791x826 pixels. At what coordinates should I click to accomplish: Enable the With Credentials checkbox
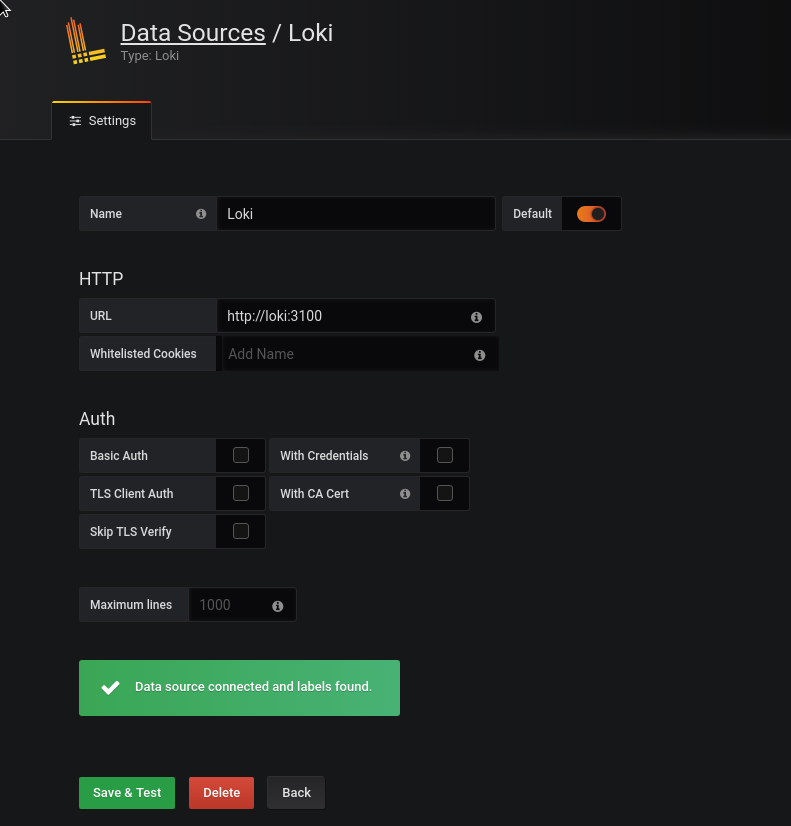[x=444, y=455]
